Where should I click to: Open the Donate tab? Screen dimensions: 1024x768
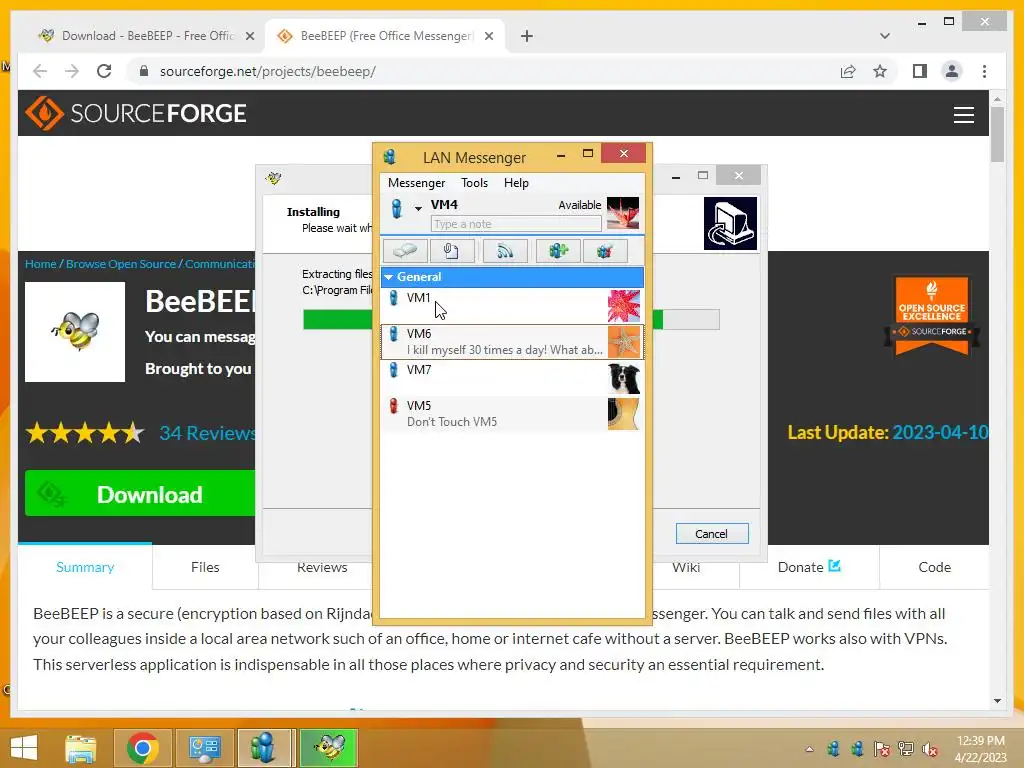point(809,567)
